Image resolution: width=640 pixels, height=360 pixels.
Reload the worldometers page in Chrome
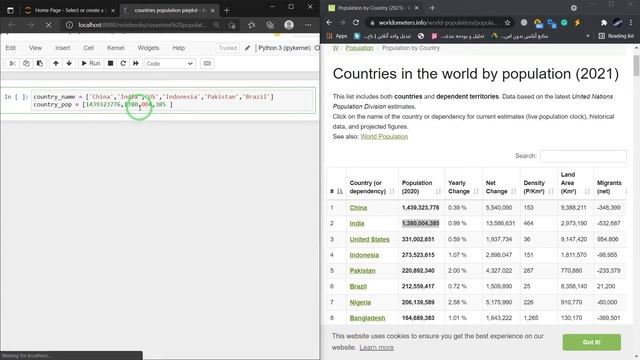pos(356,22)
